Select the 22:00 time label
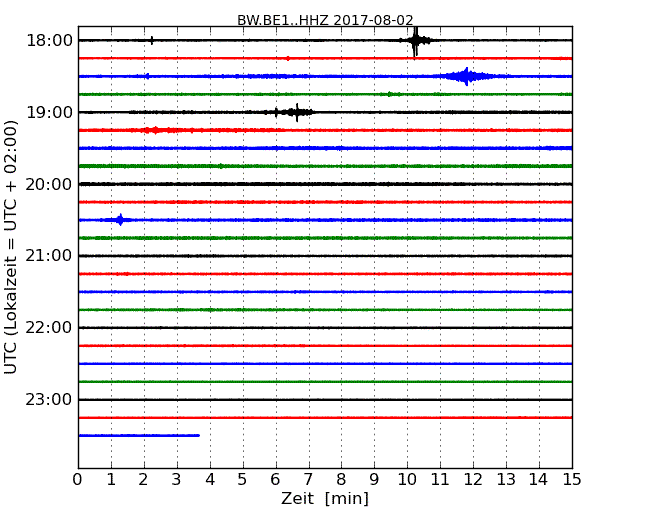Screen dimensions: 650x520 [x=49, y=328]
